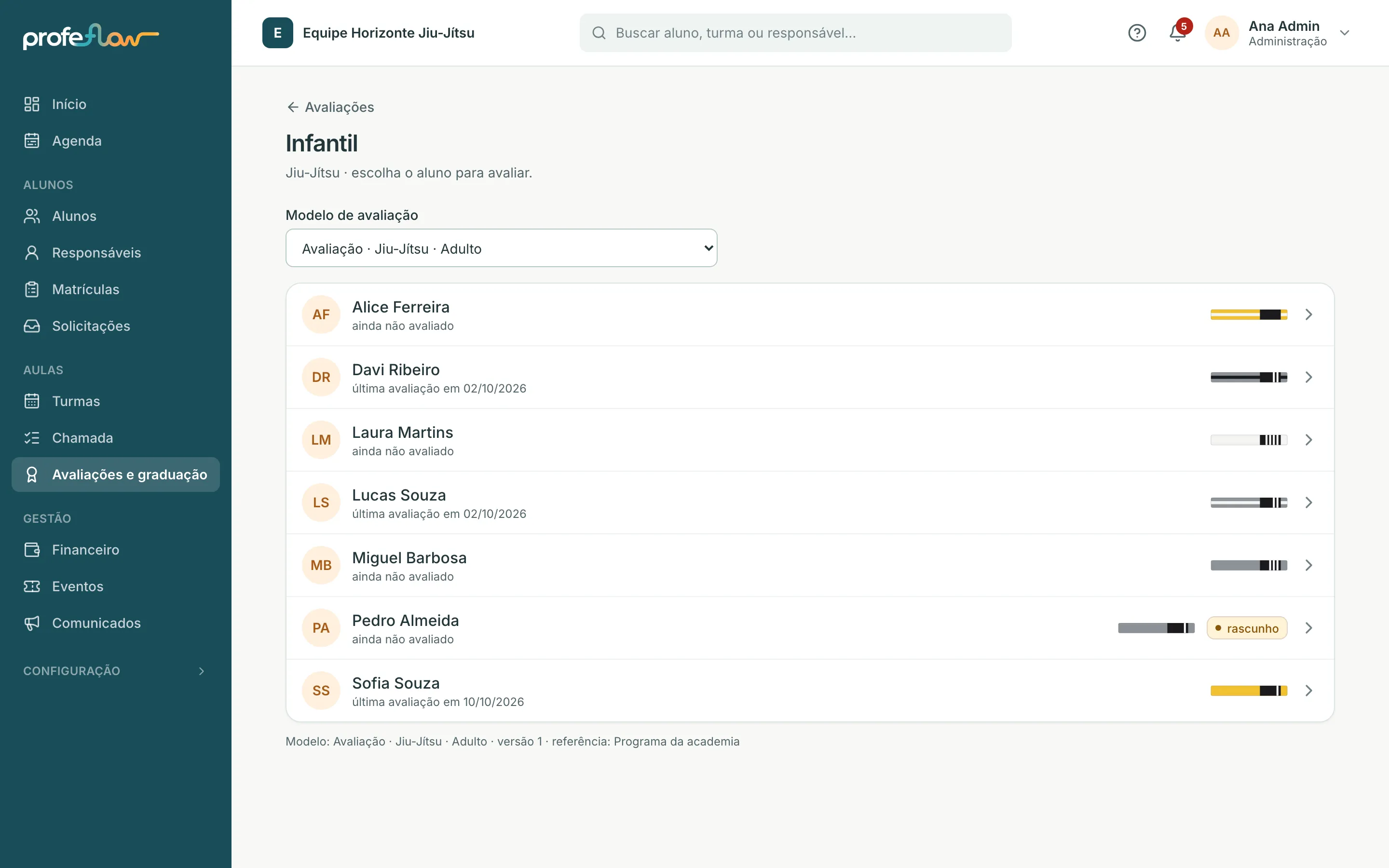Open Lucas Souza row chevron

coord(1308,502)
